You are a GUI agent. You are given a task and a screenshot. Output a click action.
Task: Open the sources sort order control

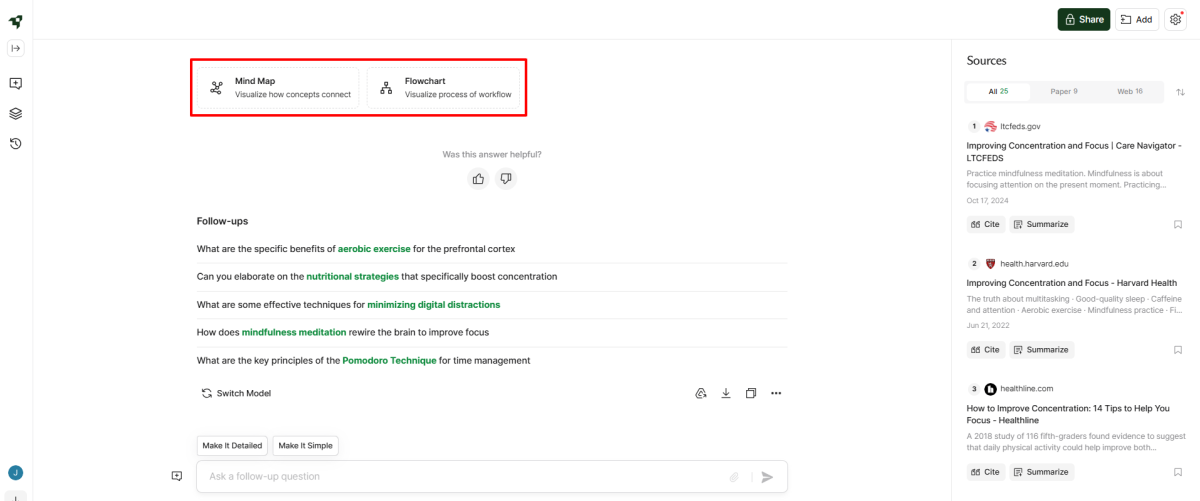(x=1180, y=92)
